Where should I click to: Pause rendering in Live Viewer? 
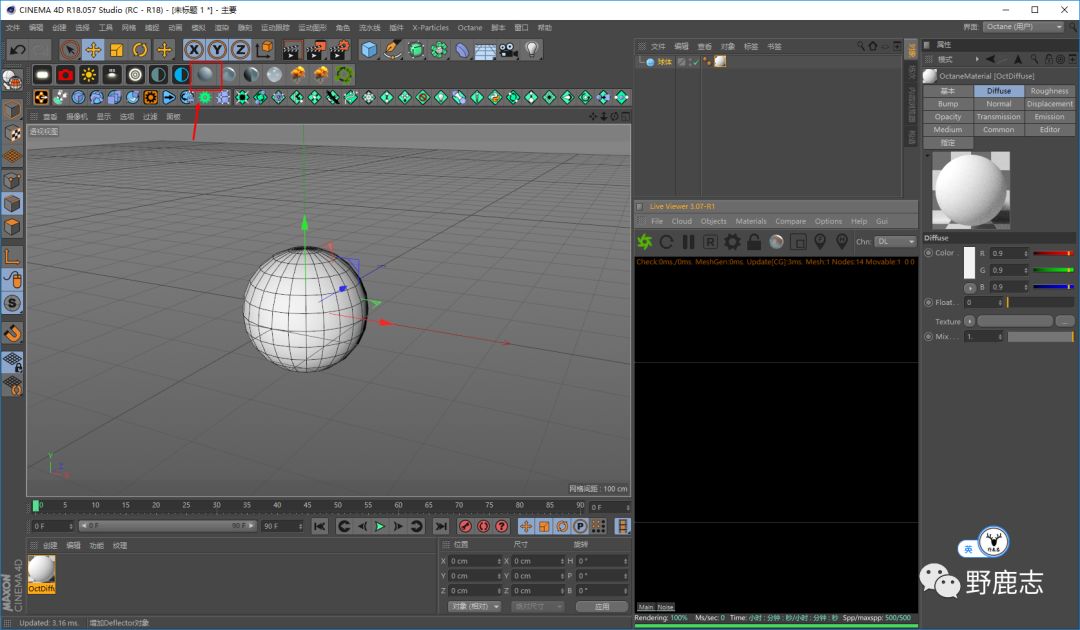coord(688,241)
